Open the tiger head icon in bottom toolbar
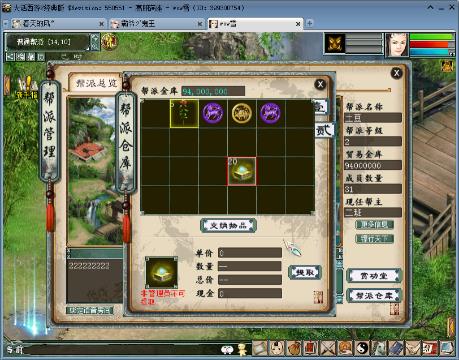Image resolution: width=459 pixels, height=360 pixels. click(345, 348)
